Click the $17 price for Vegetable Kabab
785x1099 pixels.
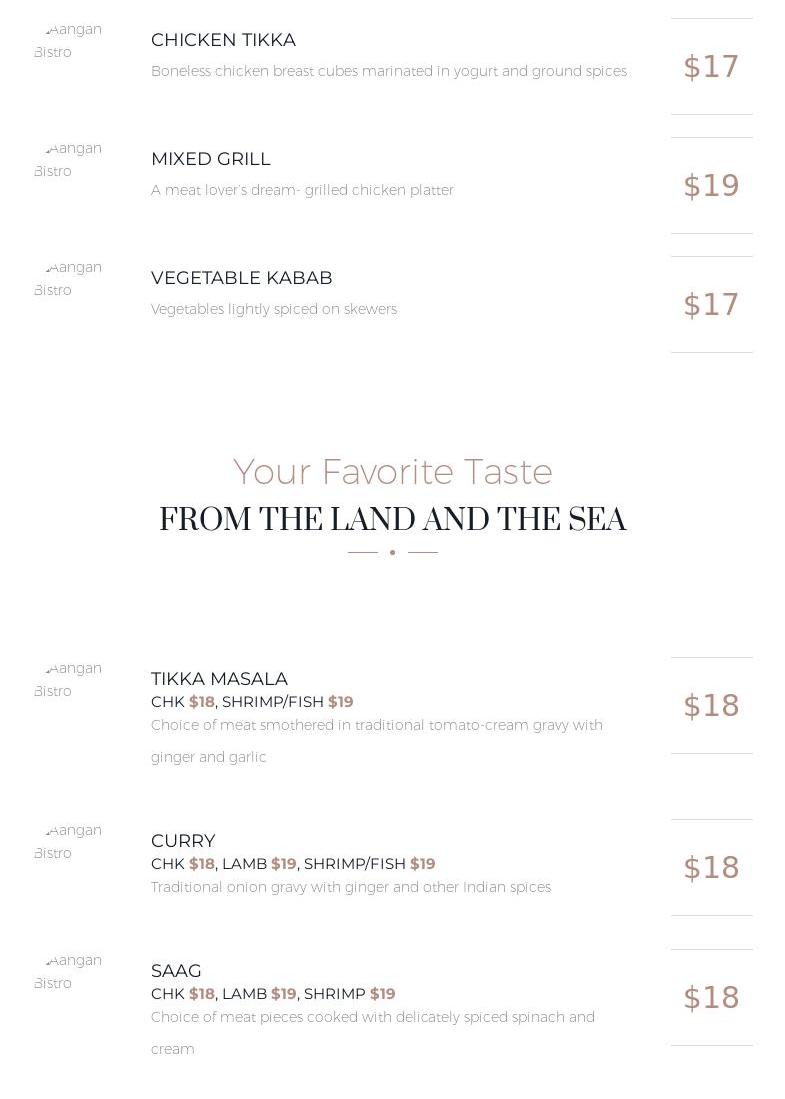point(711,305)
